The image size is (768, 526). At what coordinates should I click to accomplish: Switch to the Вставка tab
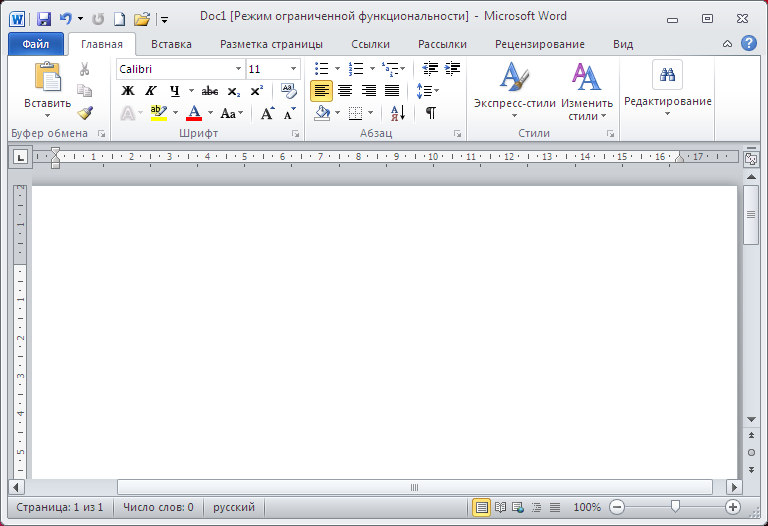pyautogui.click(x=171, y=44)
